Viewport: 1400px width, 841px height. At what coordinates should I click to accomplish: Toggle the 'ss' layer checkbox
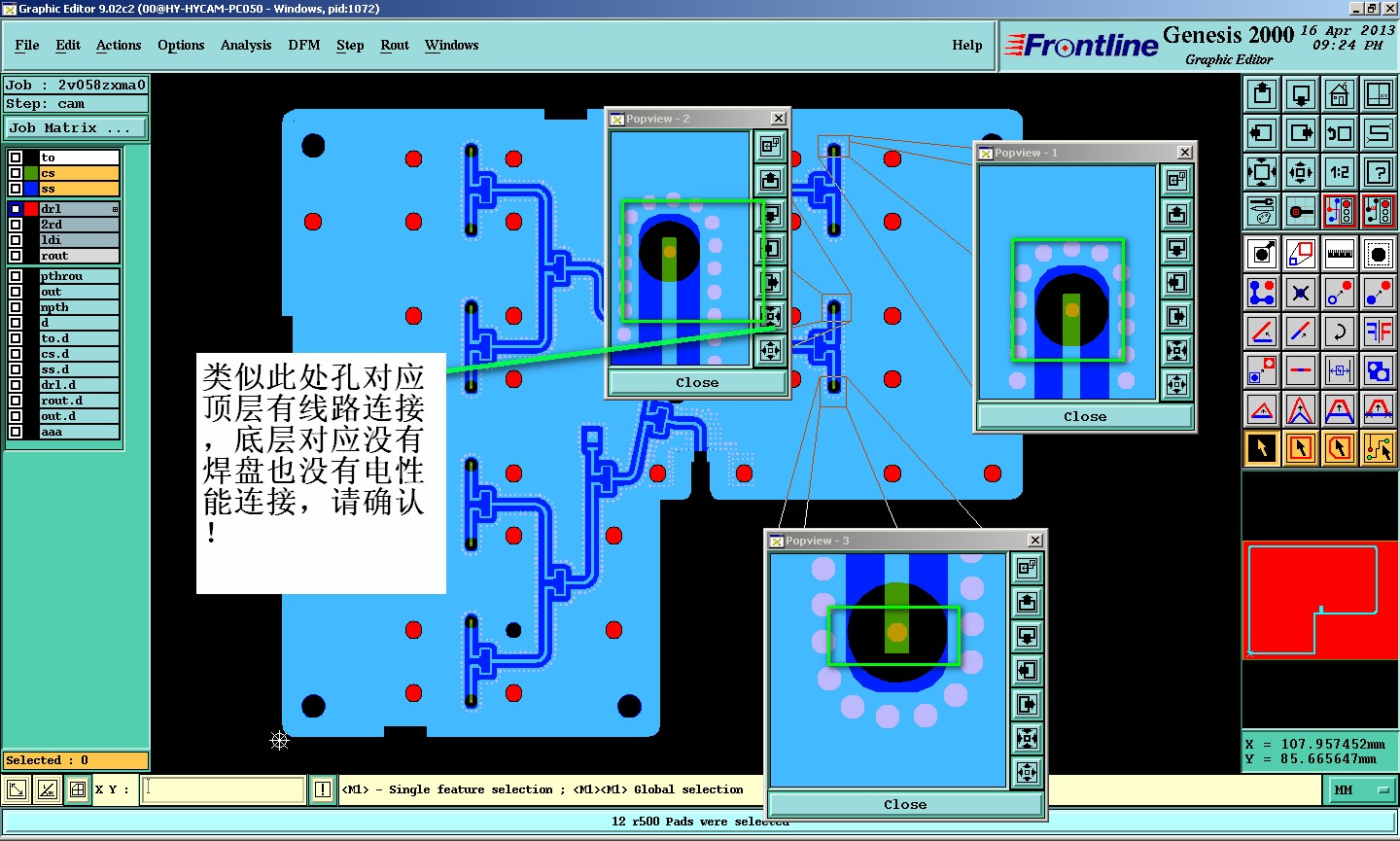(x=16, y=189)
